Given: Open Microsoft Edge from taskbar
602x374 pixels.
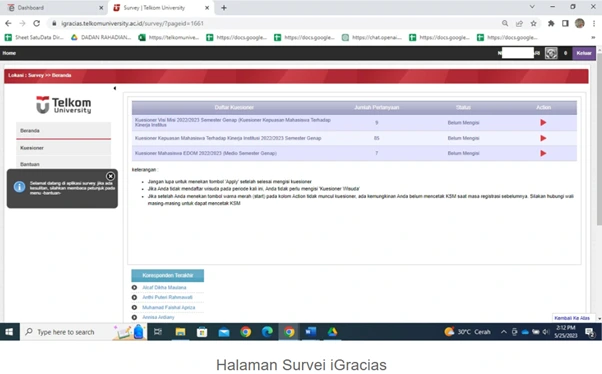Looking at the screenshot, I should 267,332.
